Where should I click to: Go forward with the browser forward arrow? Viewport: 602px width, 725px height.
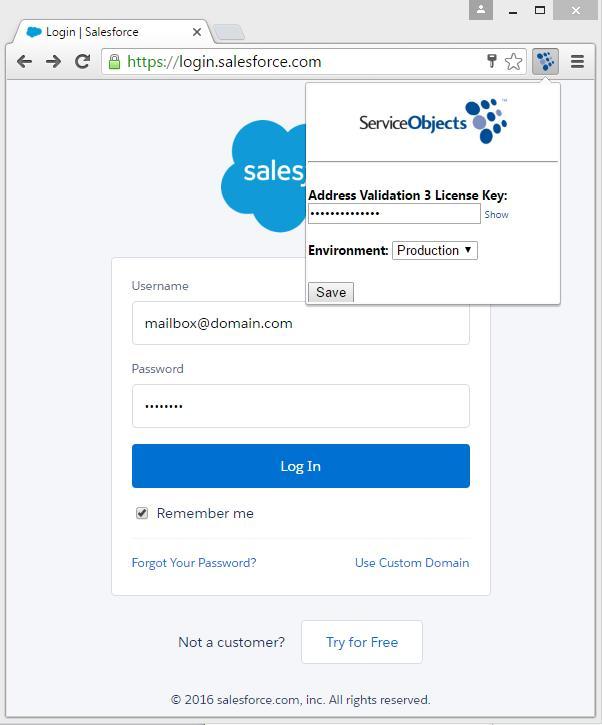54,61
